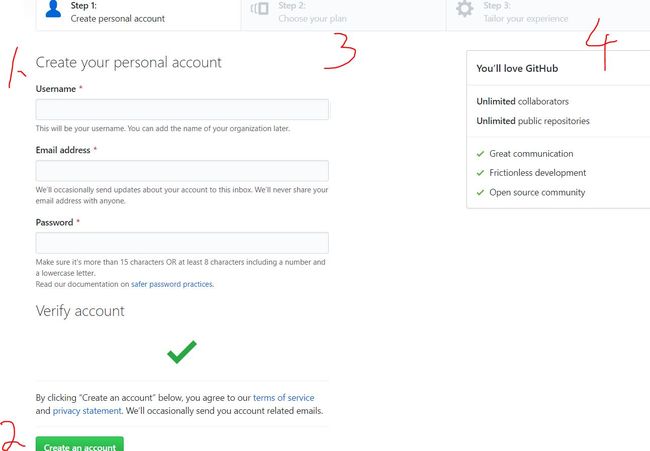650x451 pixels.
Task: Focus the Username input field
Action: (x=182, y=109)
